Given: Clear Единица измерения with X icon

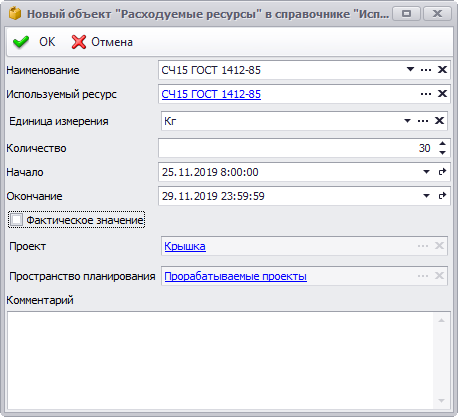Looking at the screenshot, I should [439, 121].
